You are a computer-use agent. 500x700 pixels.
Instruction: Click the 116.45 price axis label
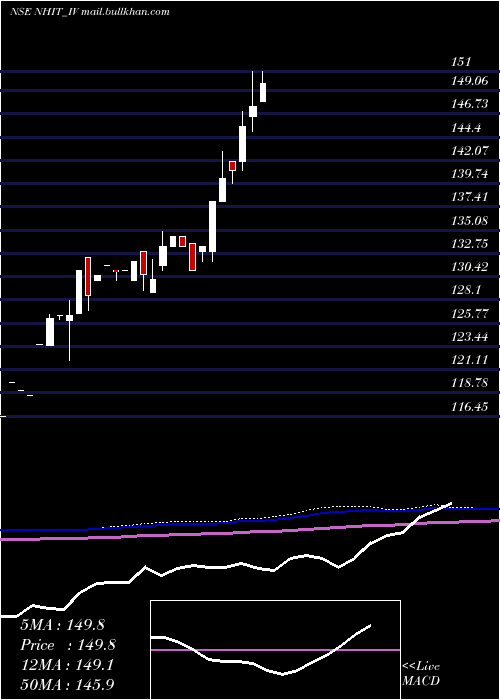(469, 407)
